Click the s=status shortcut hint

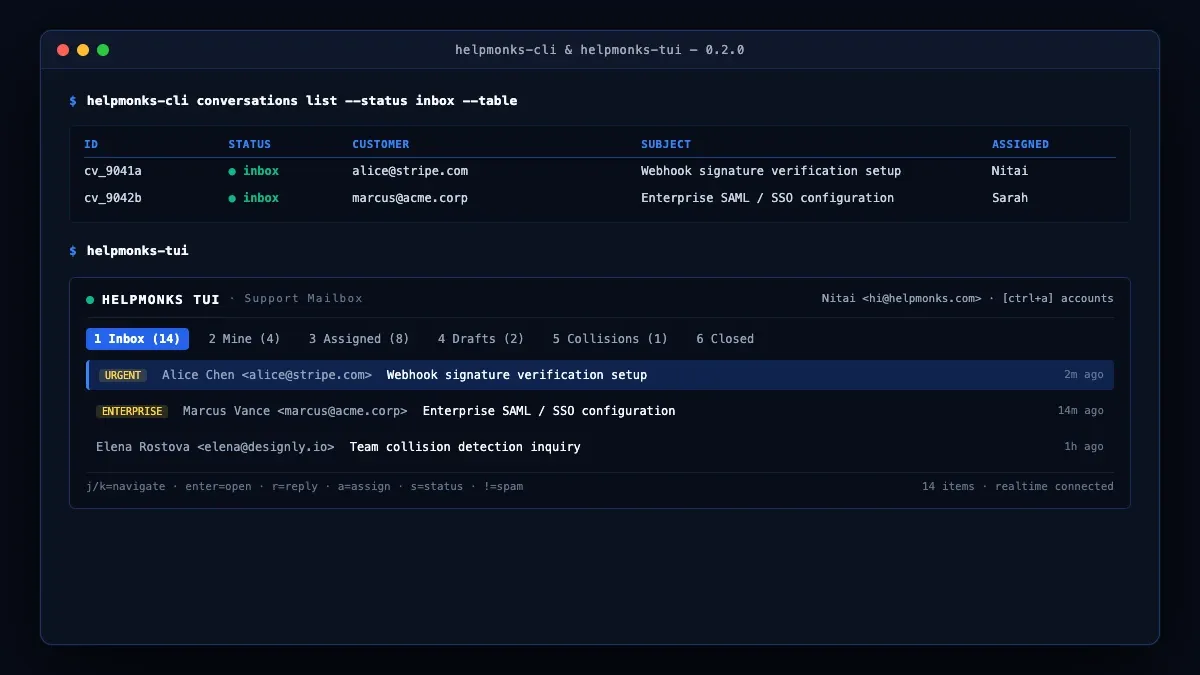[x=436, y=486]
